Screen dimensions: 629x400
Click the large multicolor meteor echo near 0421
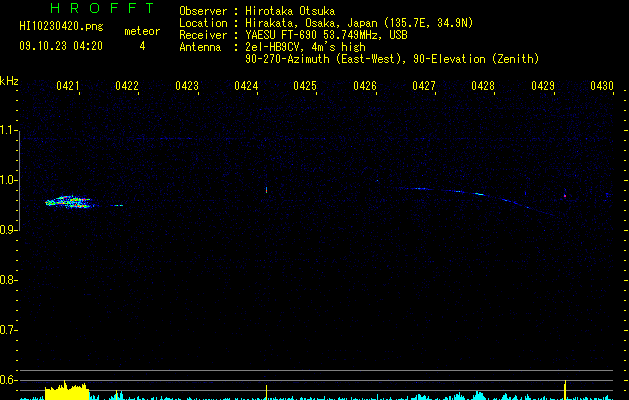(69, 202)
